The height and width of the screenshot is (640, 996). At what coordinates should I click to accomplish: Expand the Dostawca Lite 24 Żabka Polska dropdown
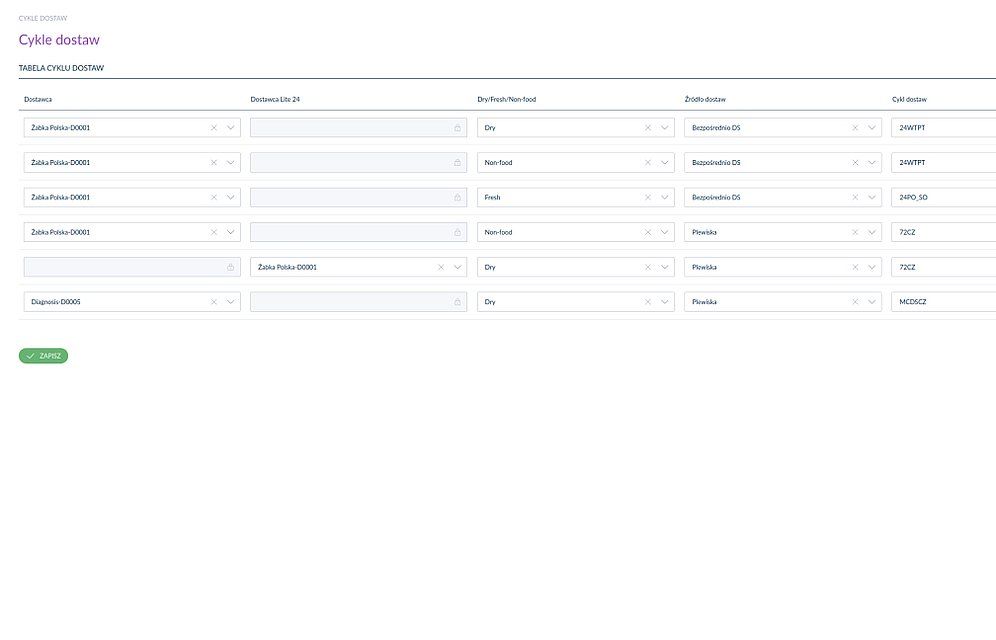tap(457, 267)
